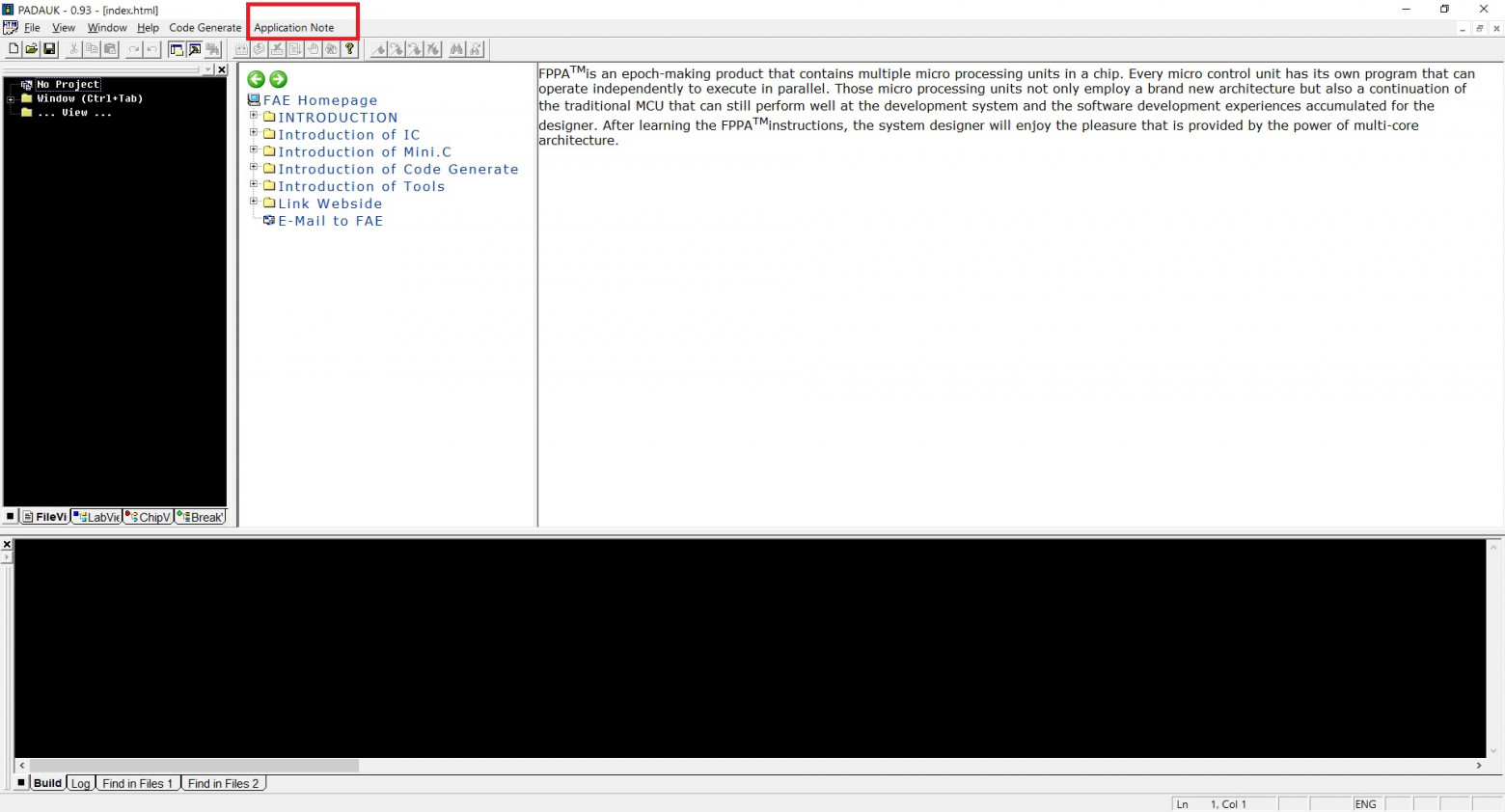Click the Paste clipboard icon

tap(110, 49)
